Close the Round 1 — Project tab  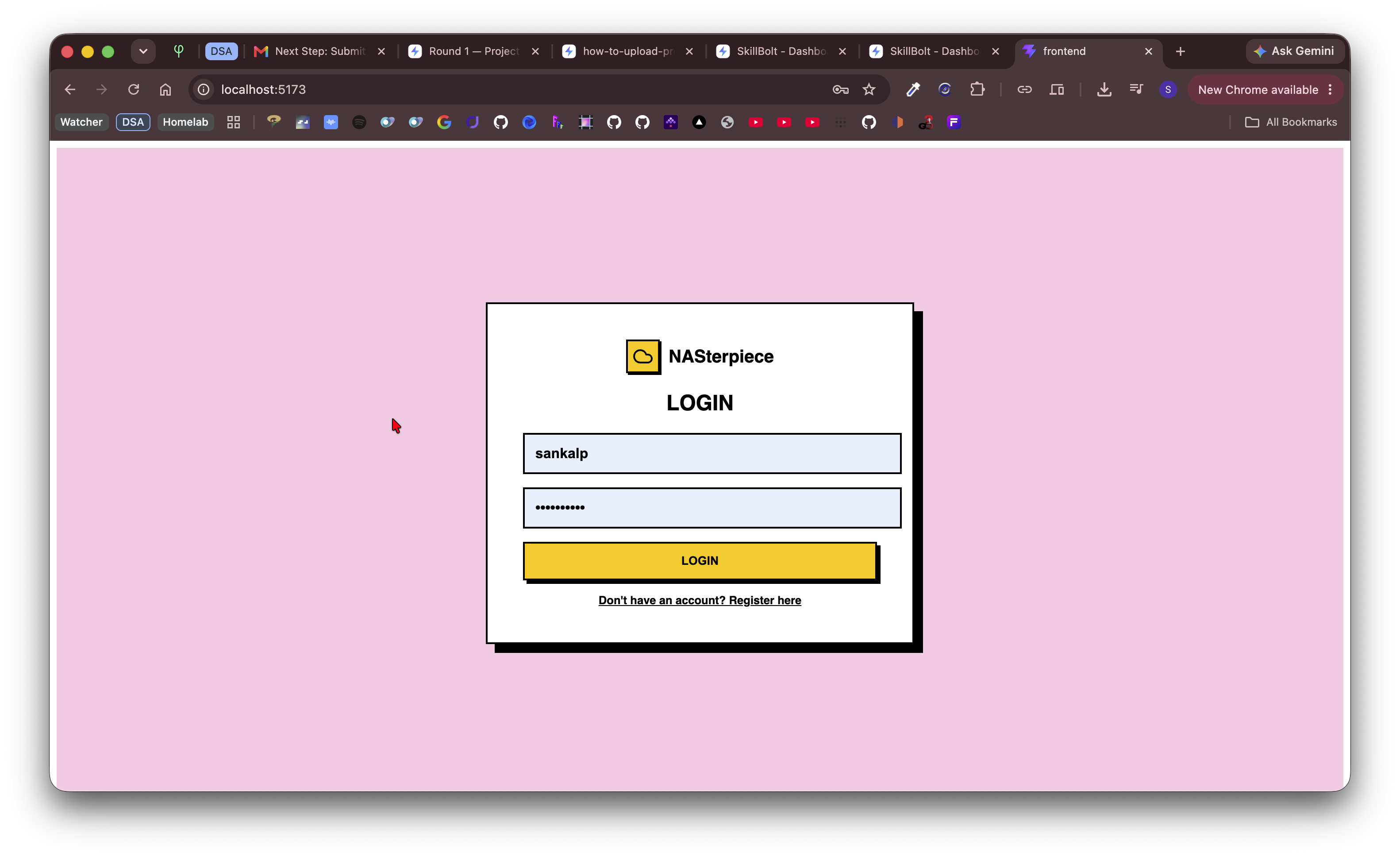click(535, 51)
